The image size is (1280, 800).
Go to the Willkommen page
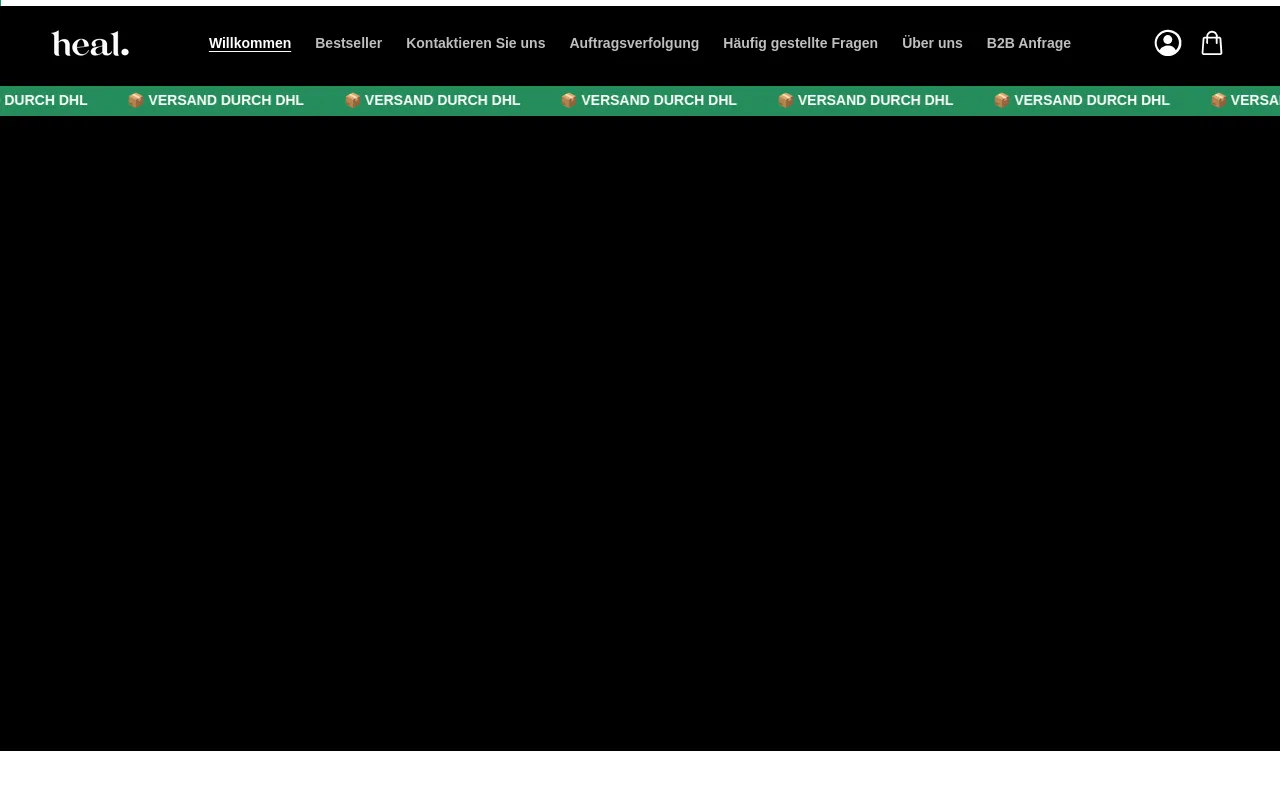[250, 43]
